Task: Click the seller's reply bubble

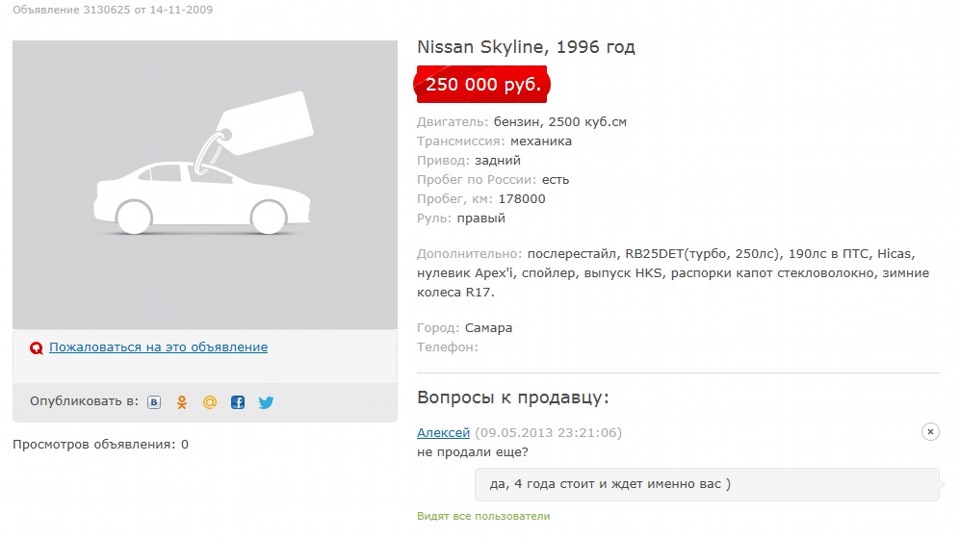Action: [707, 484]
